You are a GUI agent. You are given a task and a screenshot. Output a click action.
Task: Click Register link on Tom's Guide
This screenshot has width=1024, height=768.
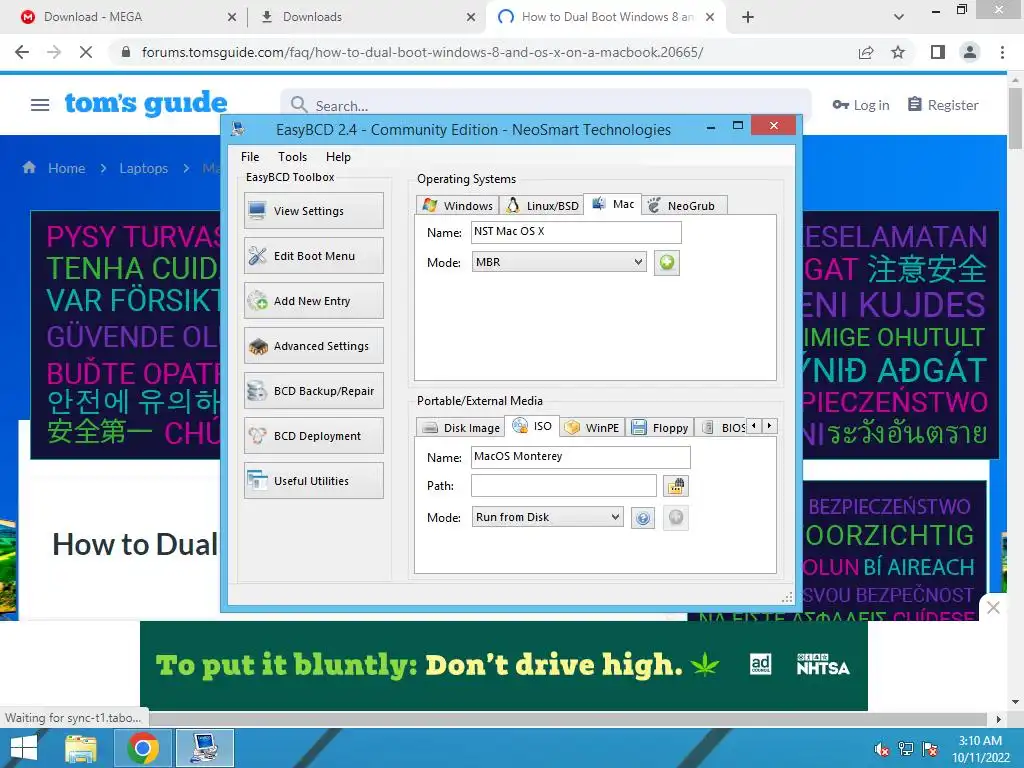coord(944,105)
